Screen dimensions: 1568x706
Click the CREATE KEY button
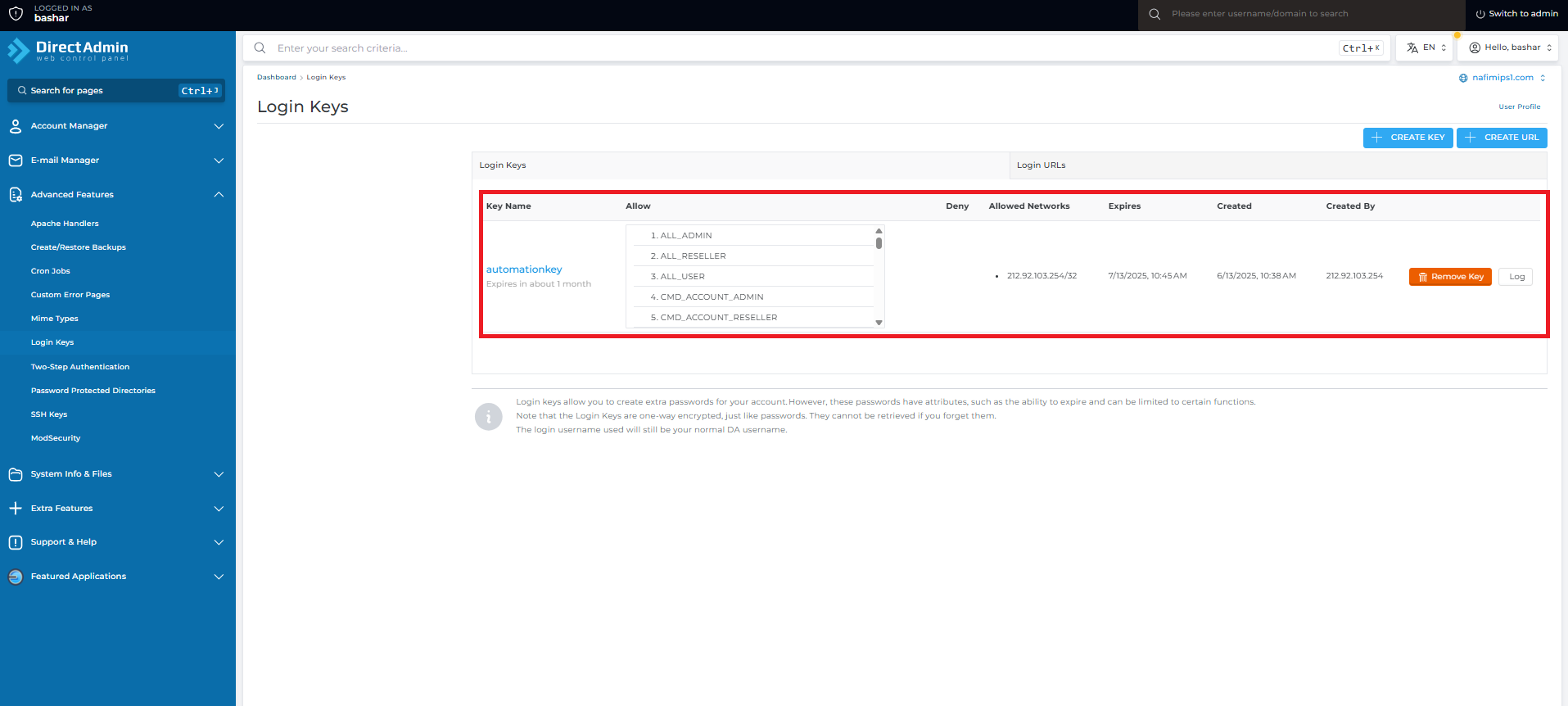point(1408,138)
